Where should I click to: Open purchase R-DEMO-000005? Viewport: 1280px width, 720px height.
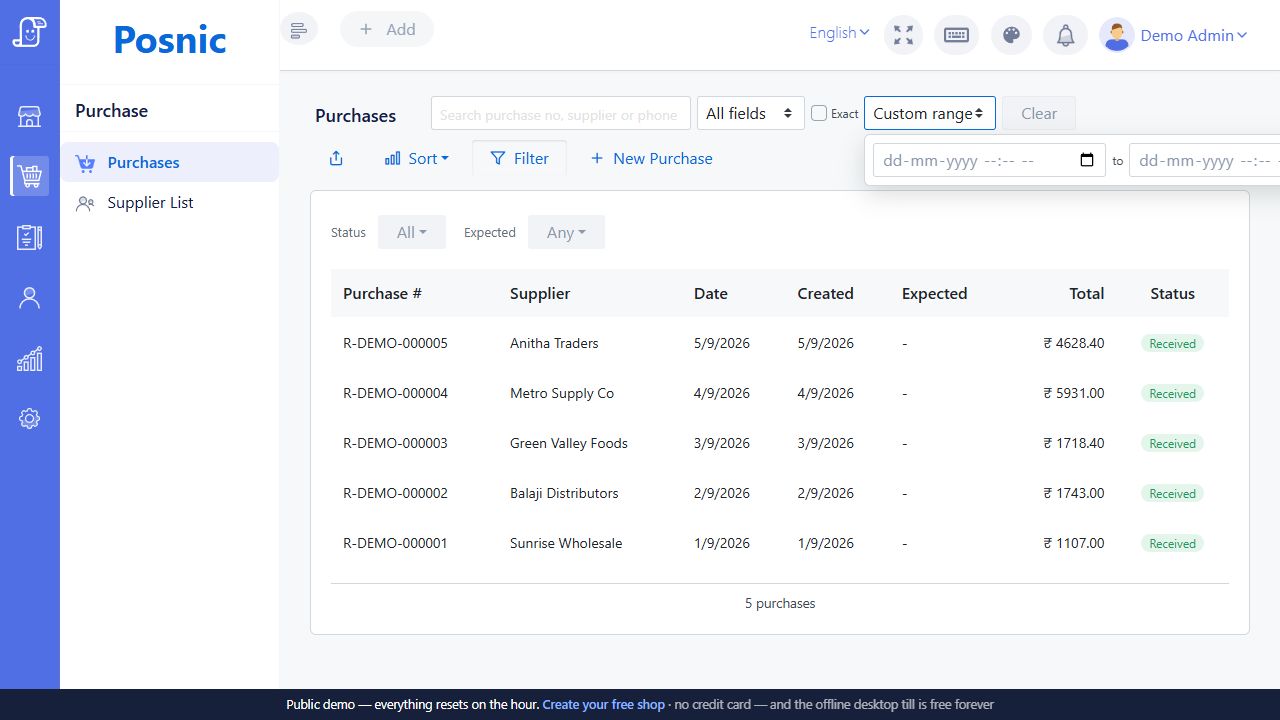click(x=395, y=343)
